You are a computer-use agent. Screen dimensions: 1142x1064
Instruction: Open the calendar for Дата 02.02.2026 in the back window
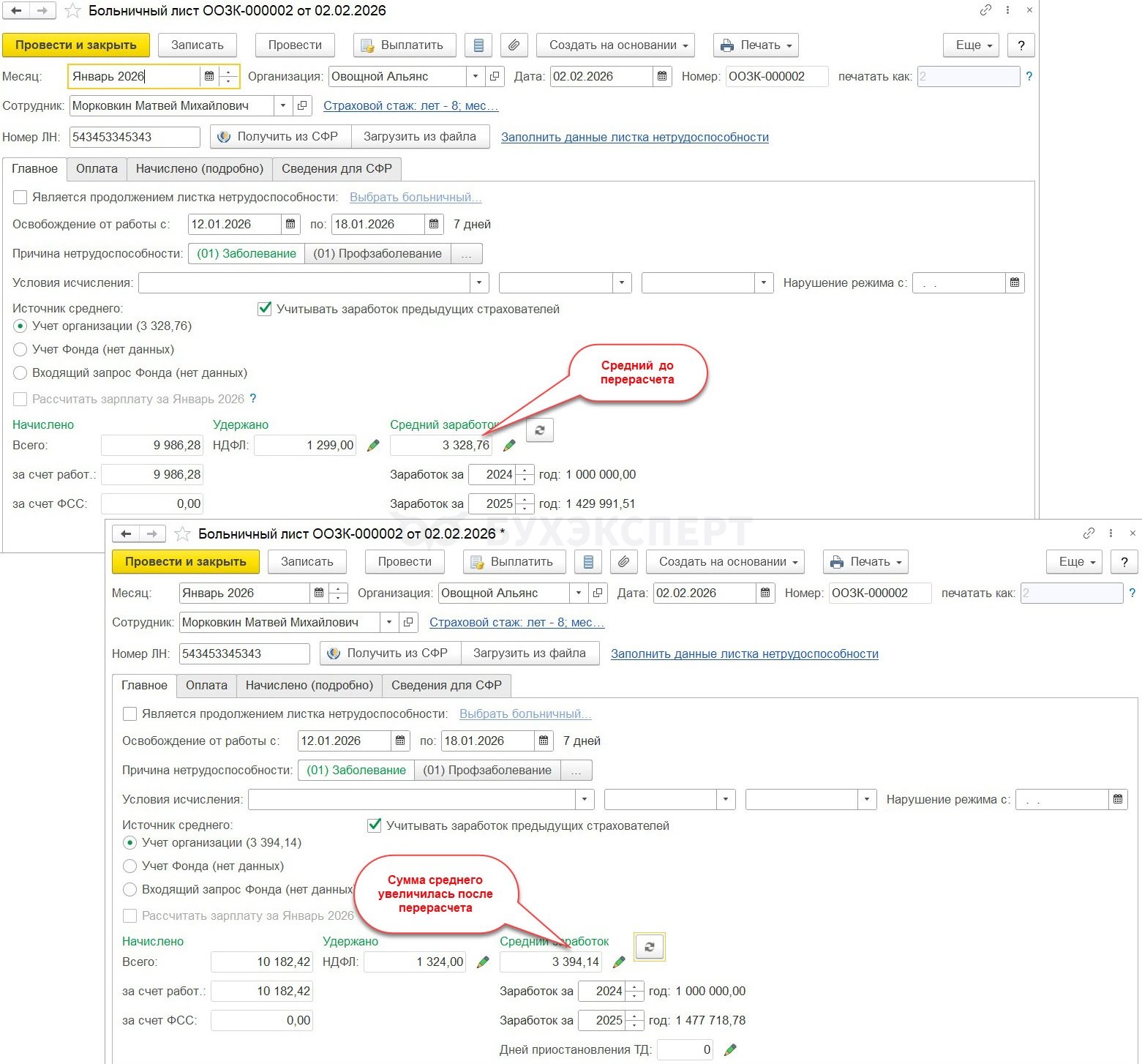click(x=662, y=76)
